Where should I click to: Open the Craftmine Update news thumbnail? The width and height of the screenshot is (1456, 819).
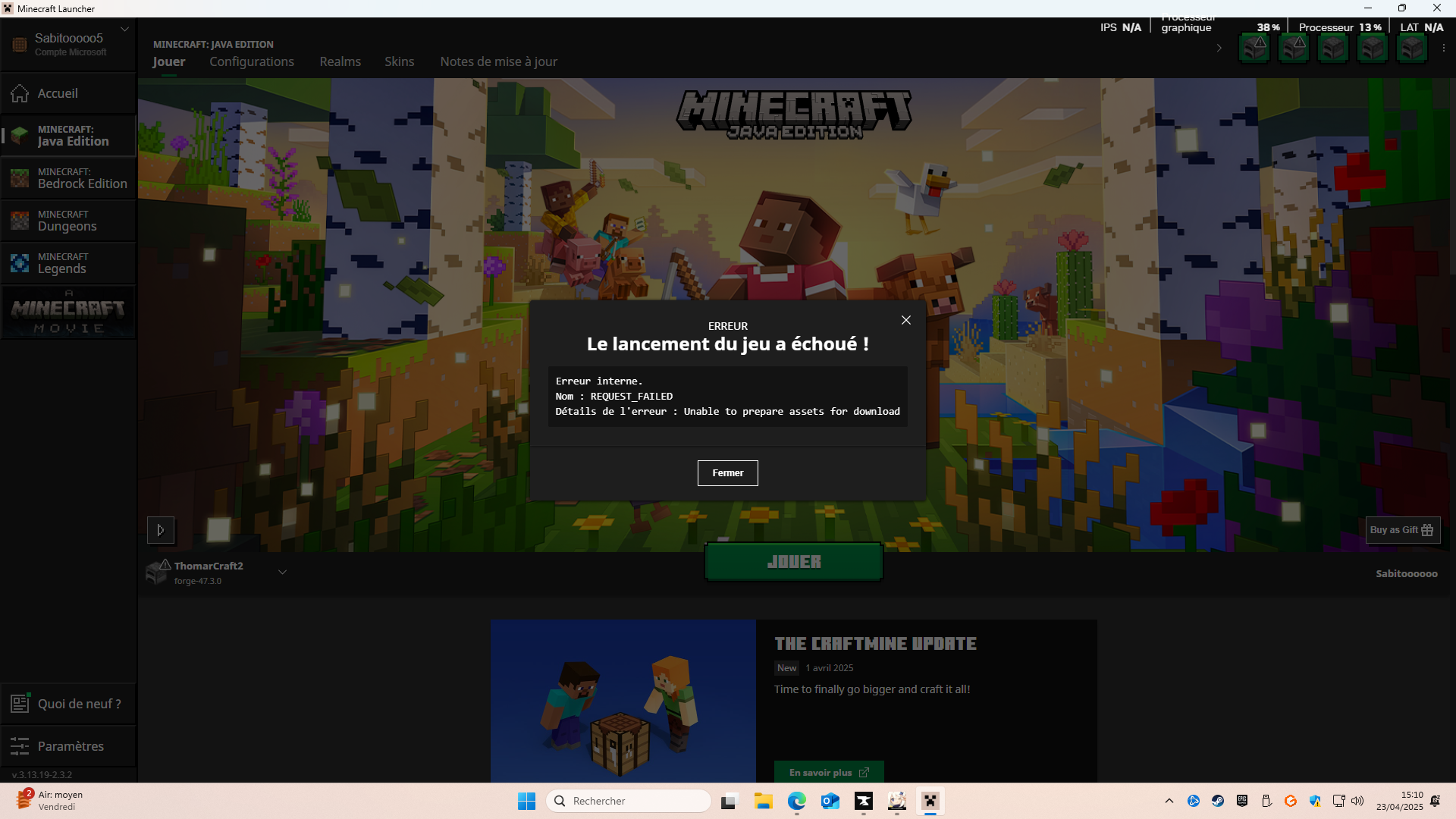pyautogui.click(x=623, y=701)
